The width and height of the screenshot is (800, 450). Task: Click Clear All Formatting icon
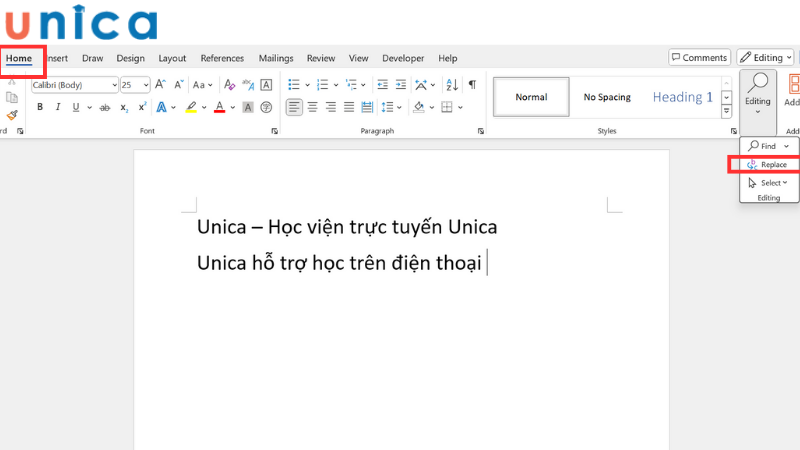coord(230,85)
